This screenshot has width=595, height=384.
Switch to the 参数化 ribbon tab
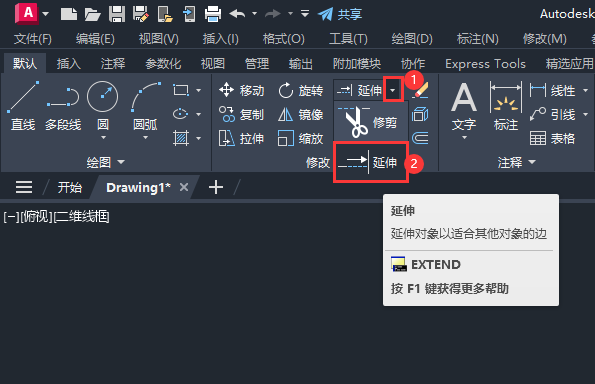tap(163, 63)
